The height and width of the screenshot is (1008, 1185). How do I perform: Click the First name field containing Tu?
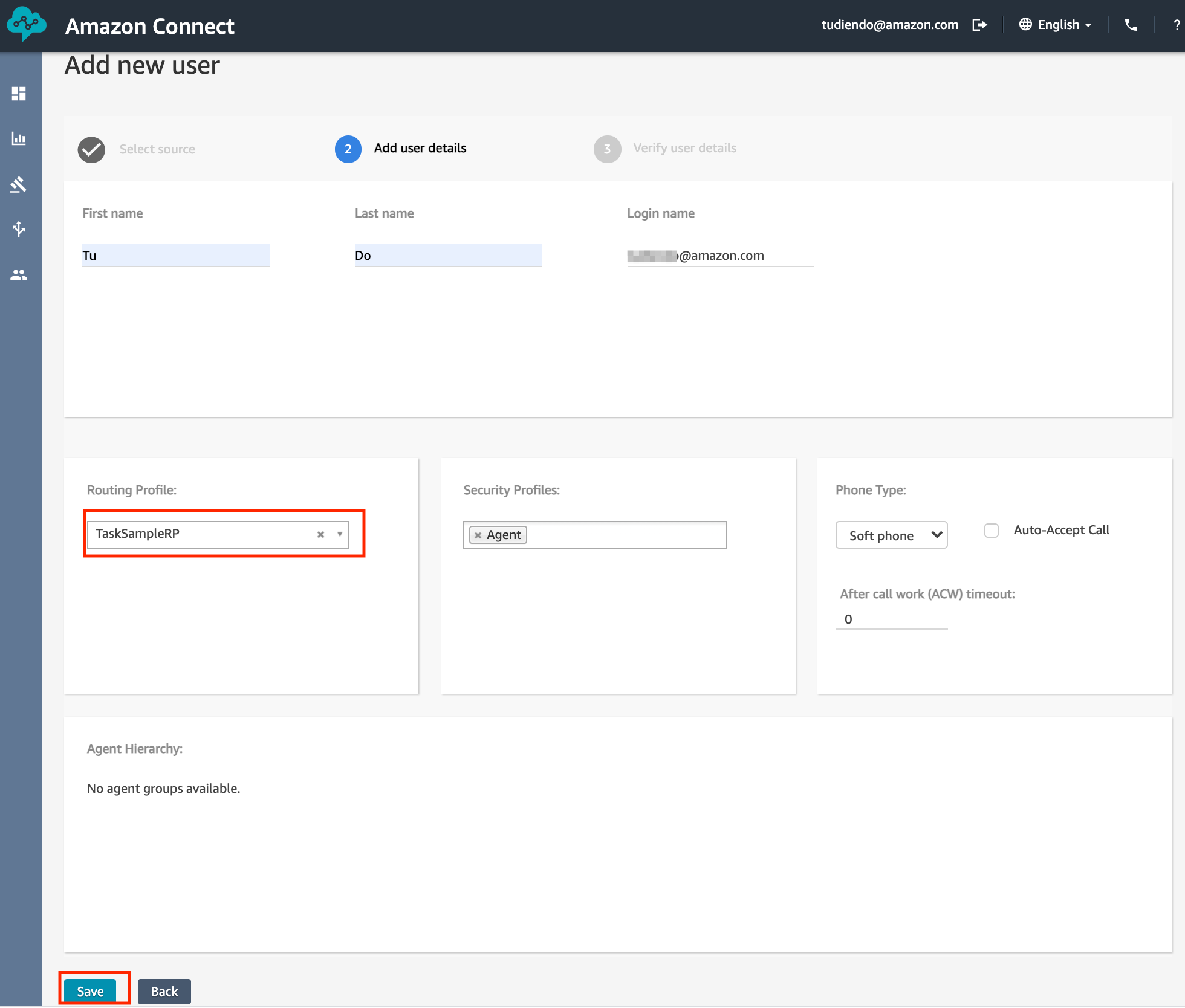(x=176, y=256)
